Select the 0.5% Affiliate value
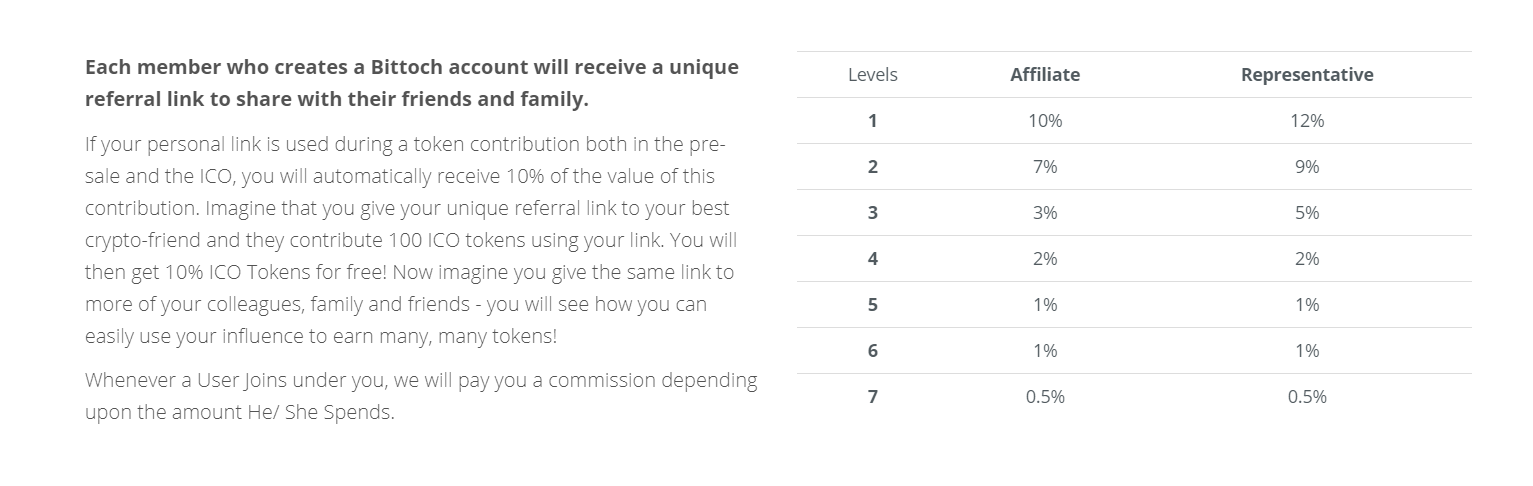Viewport: 1533px width, 486px height. coord(1045,397)
